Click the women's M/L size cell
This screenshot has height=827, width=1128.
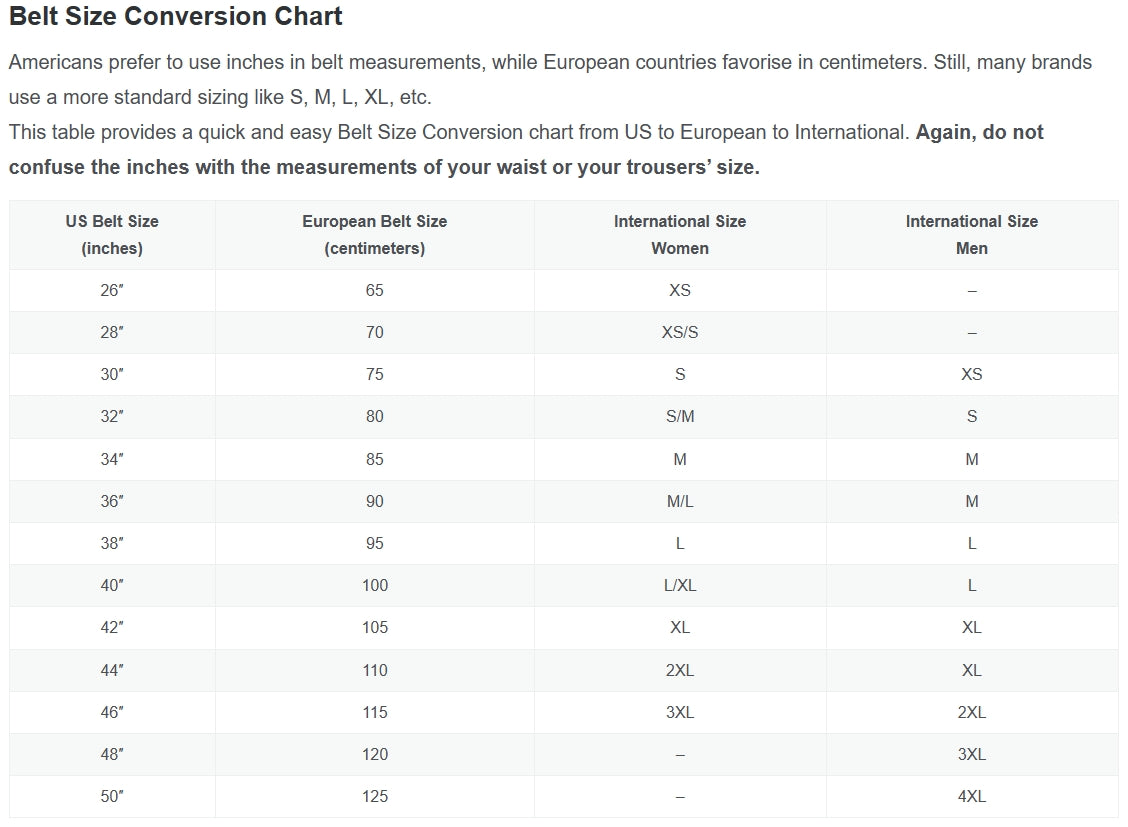680,501
